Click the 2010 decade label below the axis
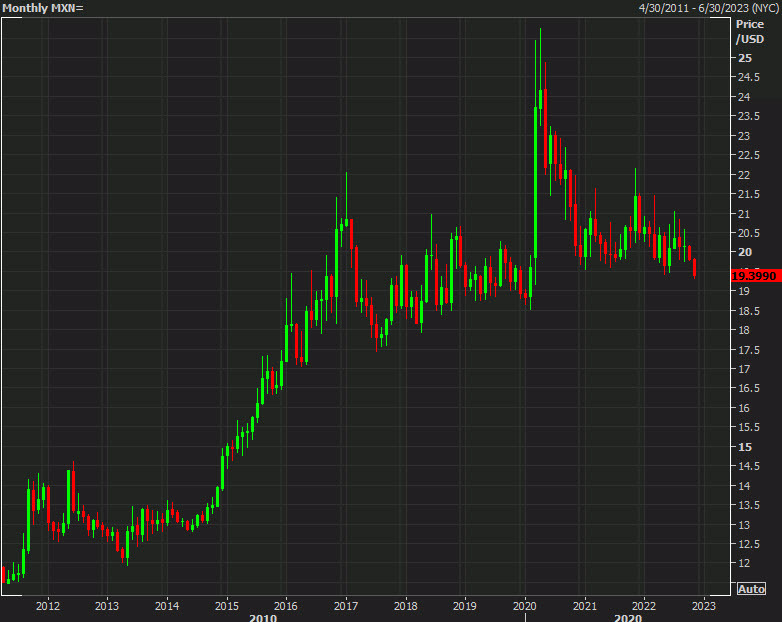Viewport: 782px width, 622px height. tap(263, 618)
